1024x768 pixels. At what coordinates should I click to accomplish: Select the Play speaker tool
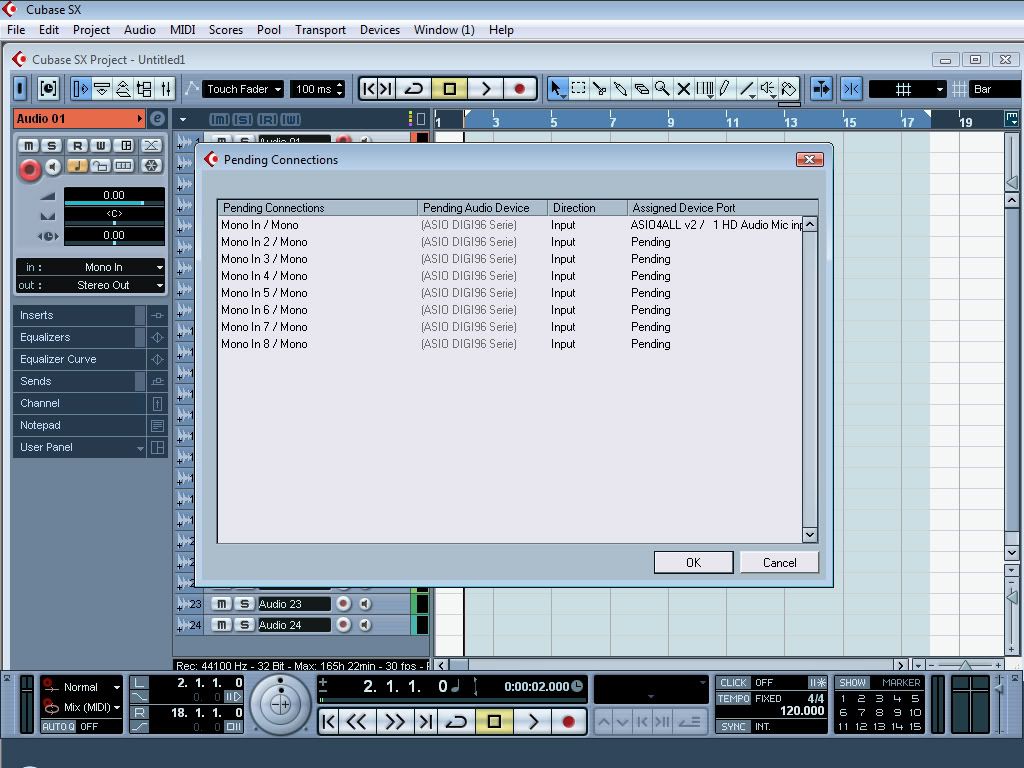click(767, 89)
